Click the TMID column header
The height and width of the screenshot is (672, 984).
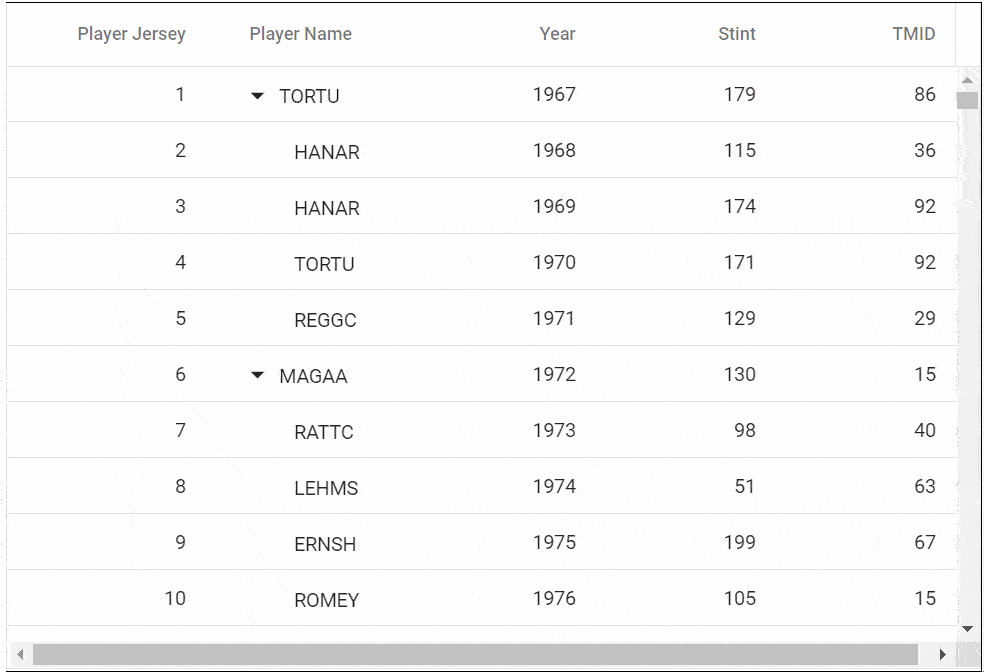coord(914,34)
